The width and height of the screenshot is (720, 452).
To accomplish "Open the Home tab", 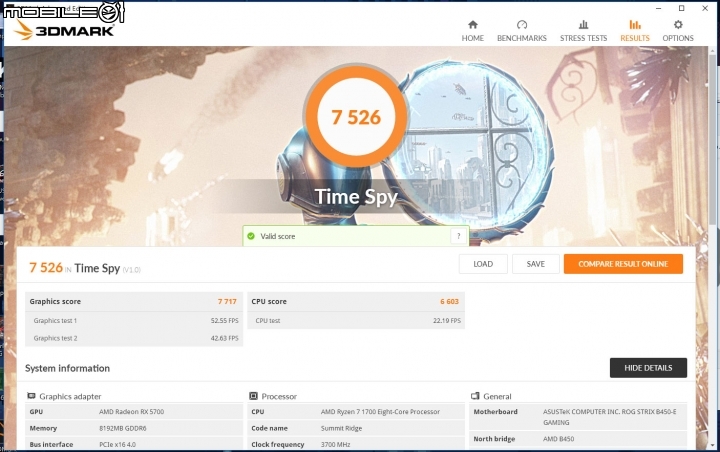I will [x=472, y=31].
